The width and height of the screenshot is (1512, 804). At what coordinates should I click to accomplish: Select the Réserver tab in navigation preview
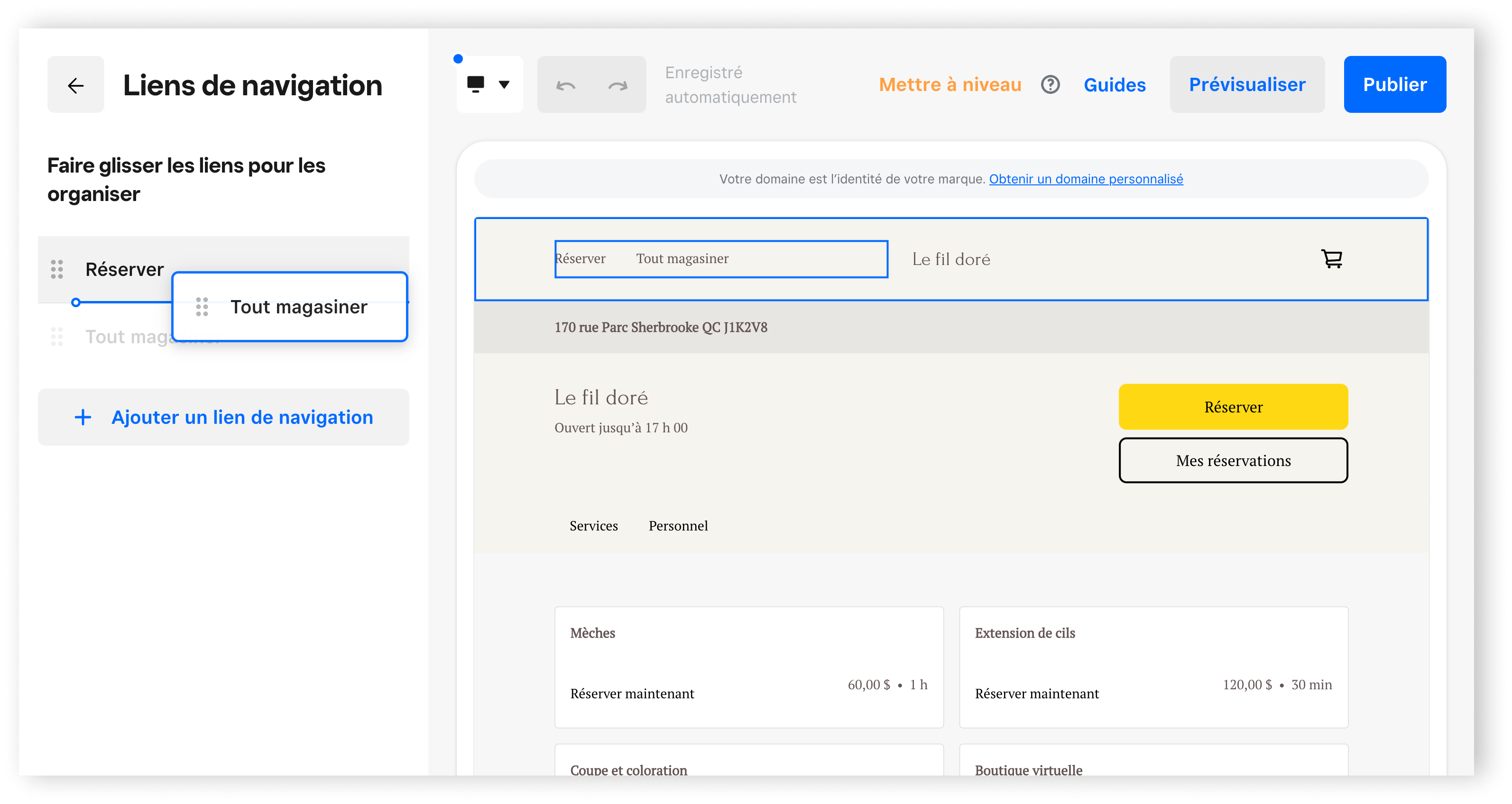(x=580, y=258)
